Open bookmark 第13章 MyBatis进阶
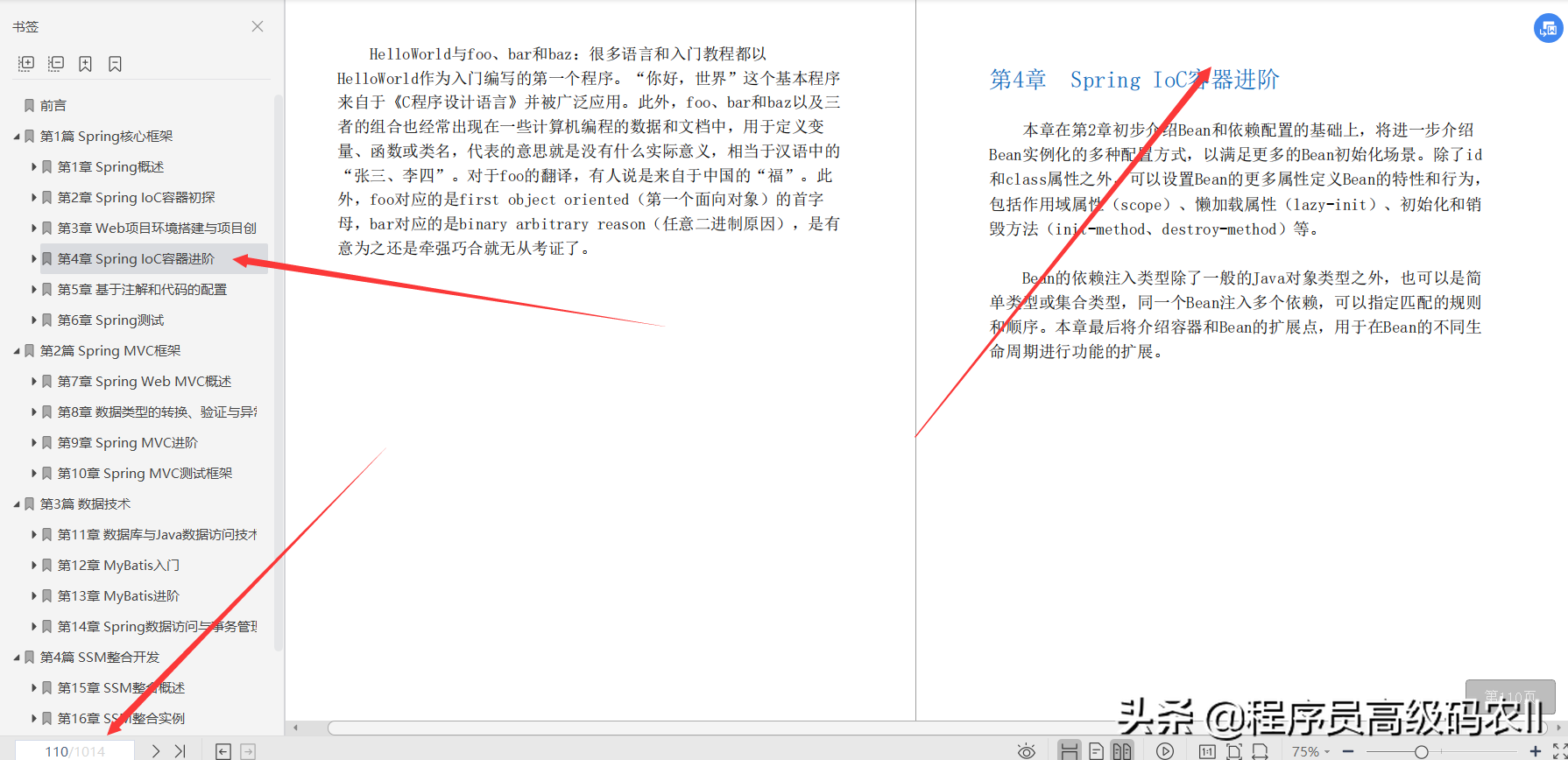 tap(118, 595)
